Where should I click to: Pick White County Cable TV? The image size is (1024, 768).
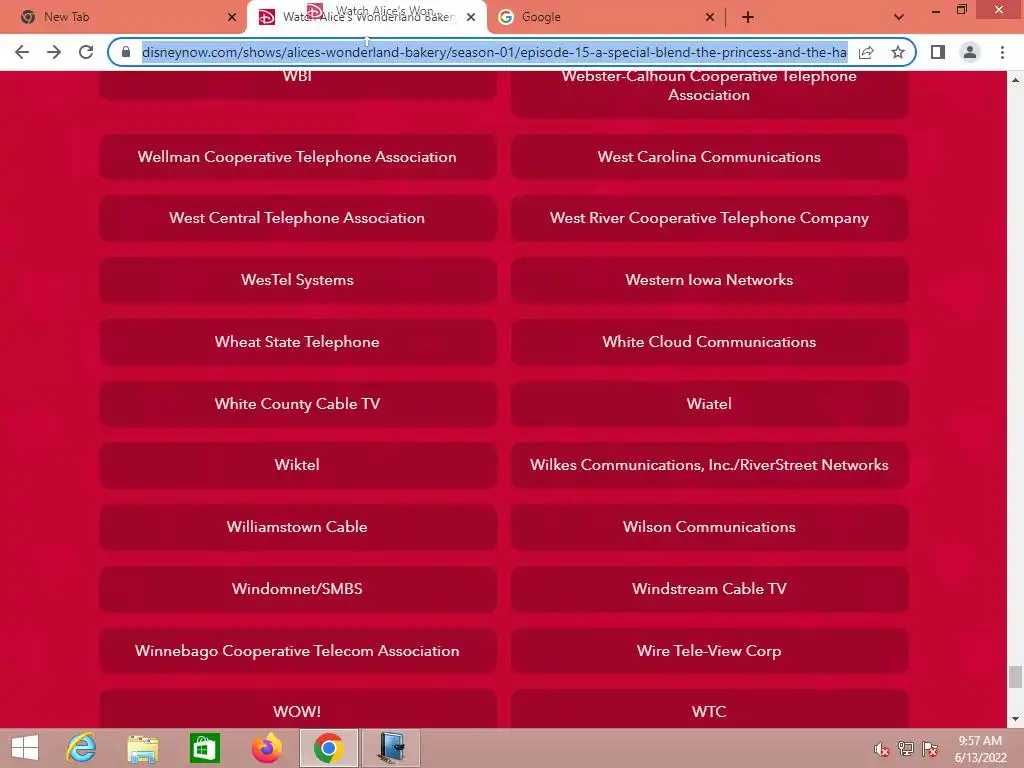[x=298, y=404]
